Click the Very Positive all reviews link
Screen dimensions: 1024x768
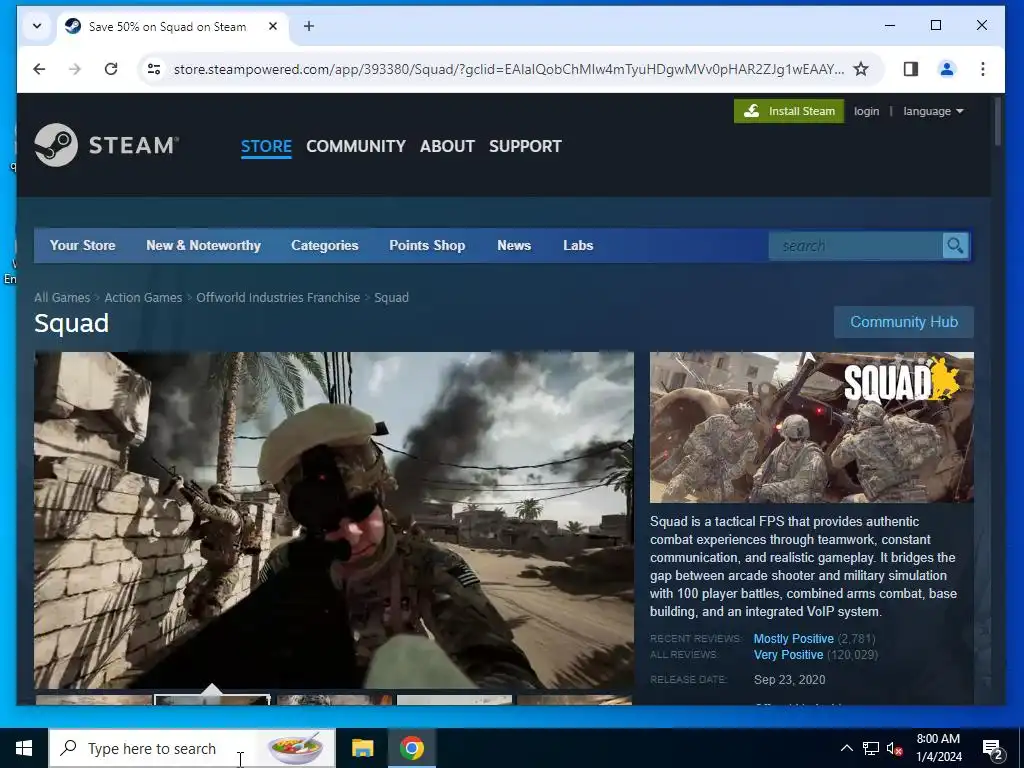click(788, 655)
